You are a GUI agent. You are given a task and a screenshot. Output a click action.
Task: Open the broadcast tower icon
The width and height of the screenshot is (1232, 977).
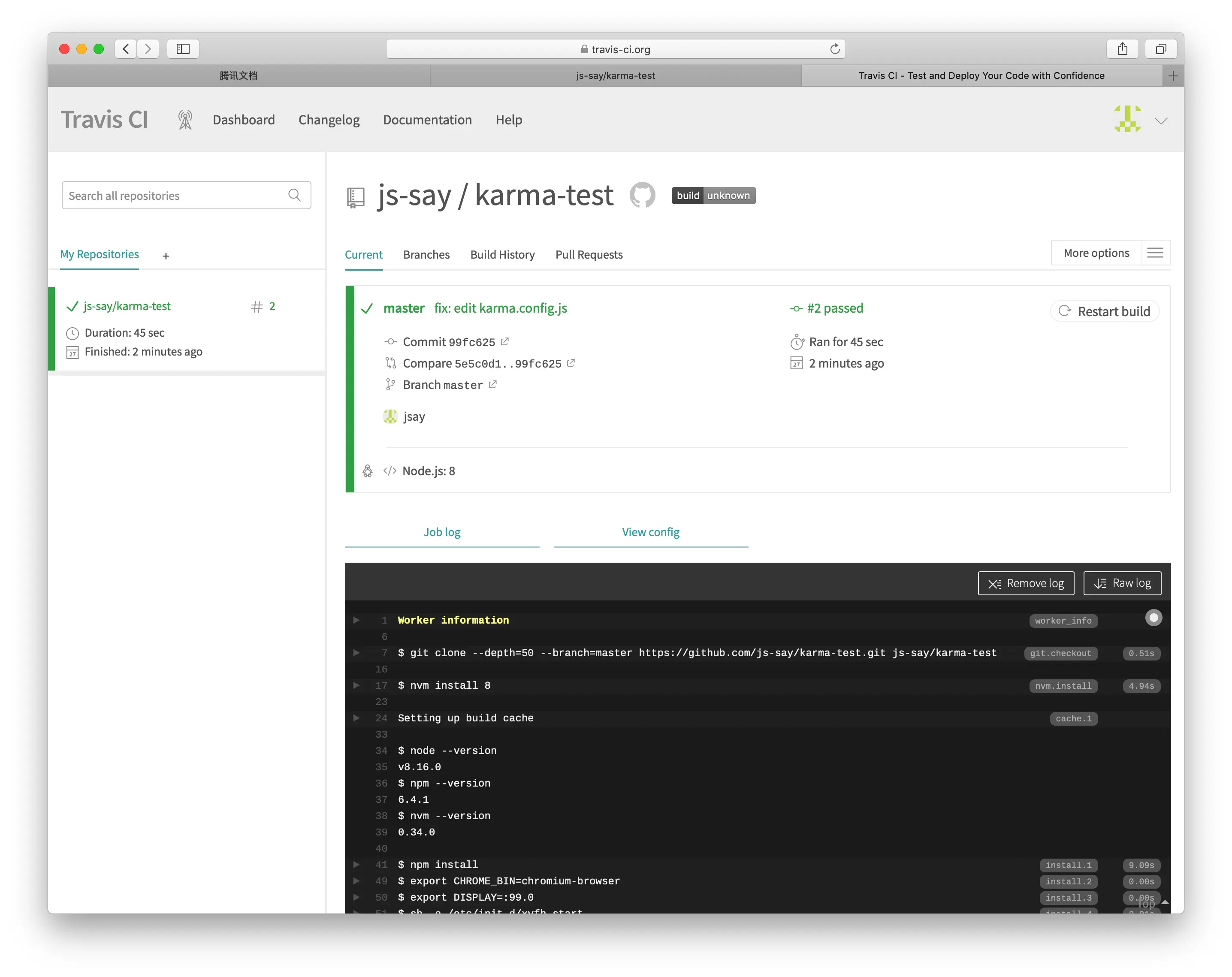(x=185, y=120)
